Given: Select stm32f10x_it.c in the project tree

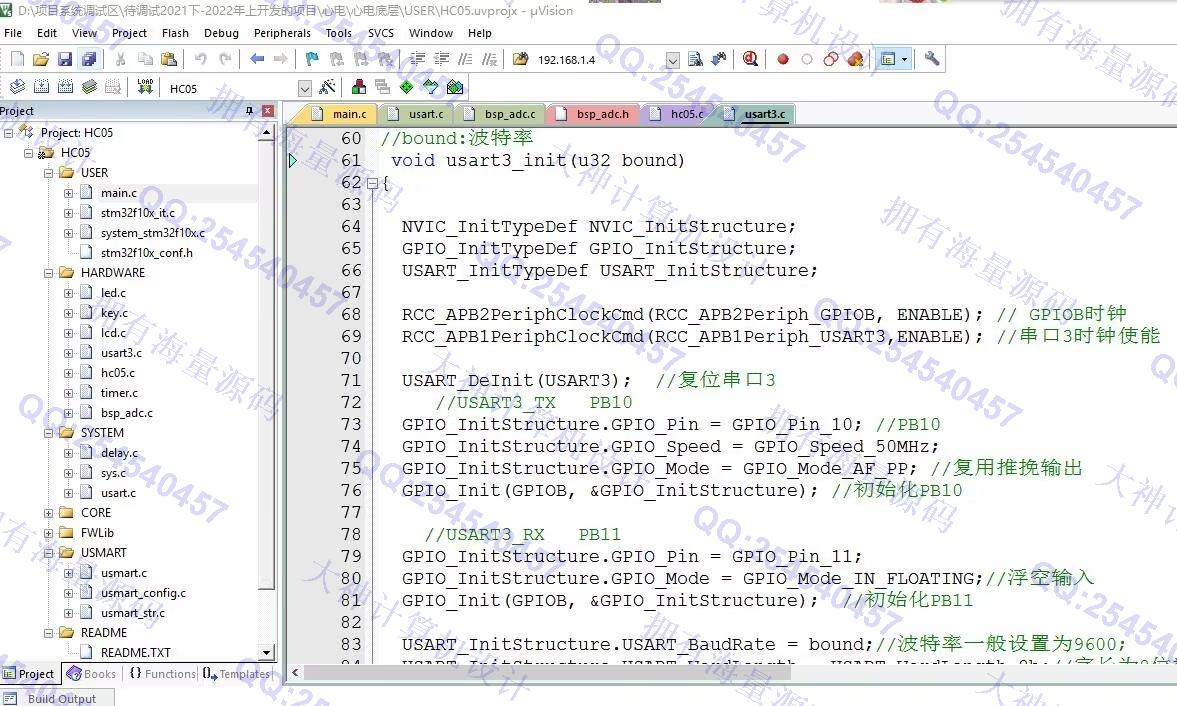Looking at the screenshot, I should coord(137,213).
